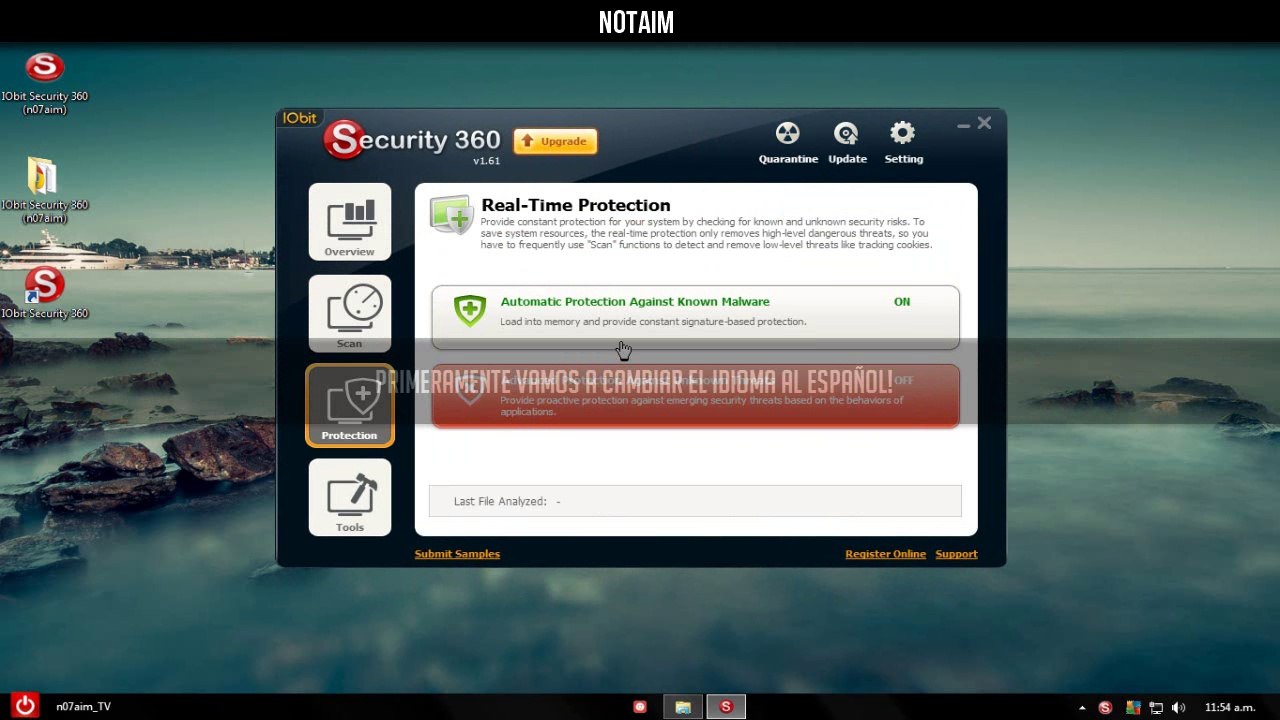This screenshot has width=1280, height=720.
Task: Minimize the Security 360 window
Action: click(963, 124)
